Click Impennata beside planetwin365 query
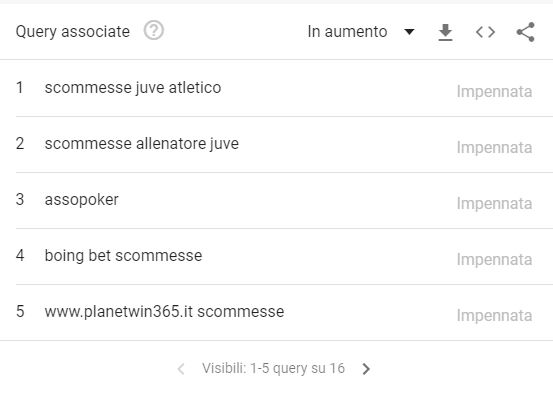This screenshot has width=553, height=393. pos(494,316)
